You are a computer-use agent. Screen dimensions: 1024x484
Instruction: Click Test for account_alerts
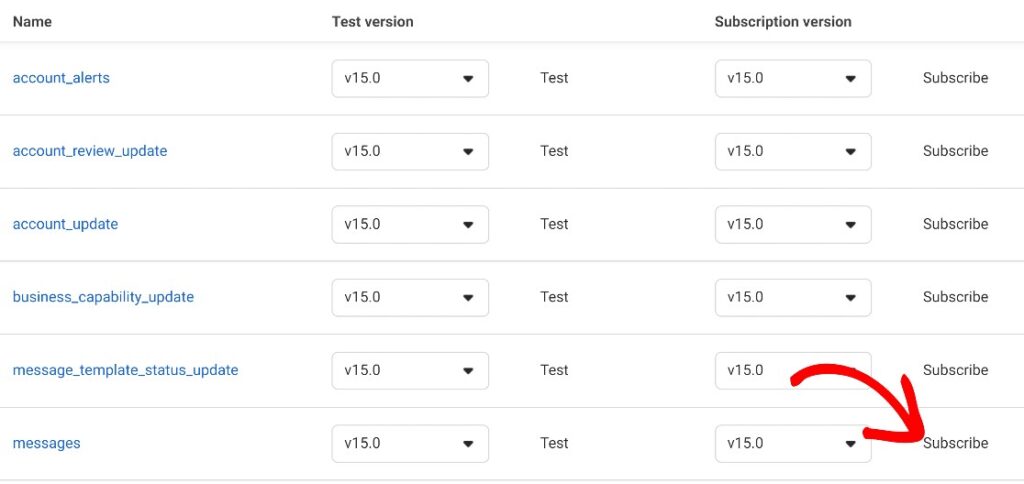pos(554,78)
